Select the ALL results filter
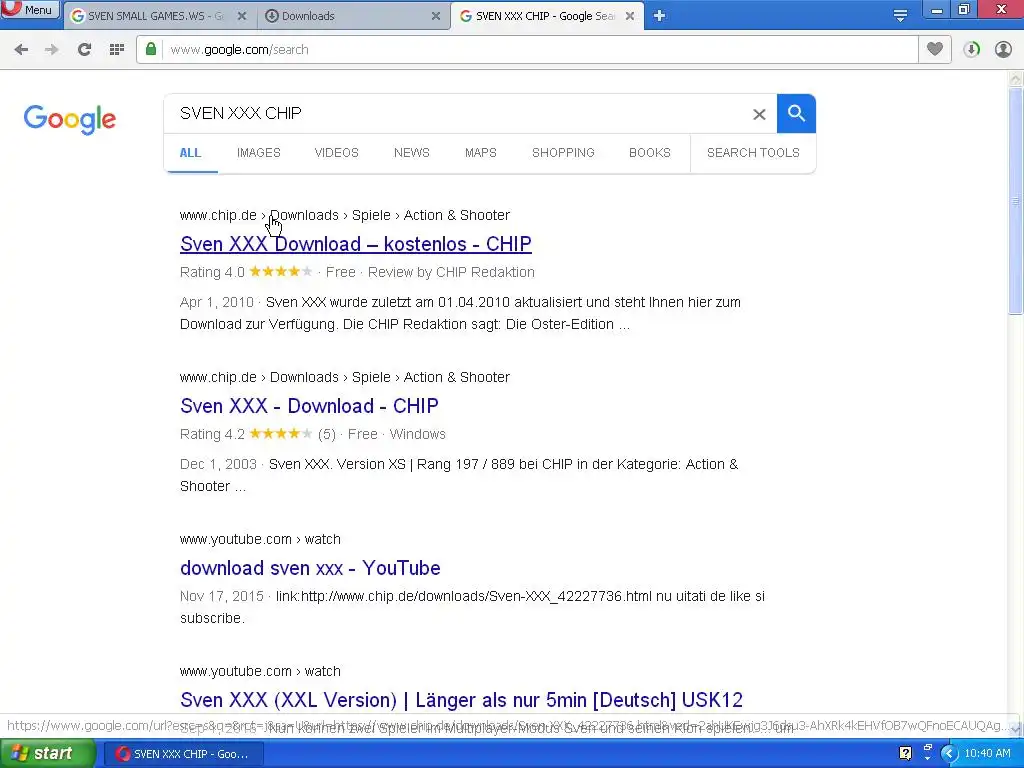The image size is (1024, 768). [190, 153]
